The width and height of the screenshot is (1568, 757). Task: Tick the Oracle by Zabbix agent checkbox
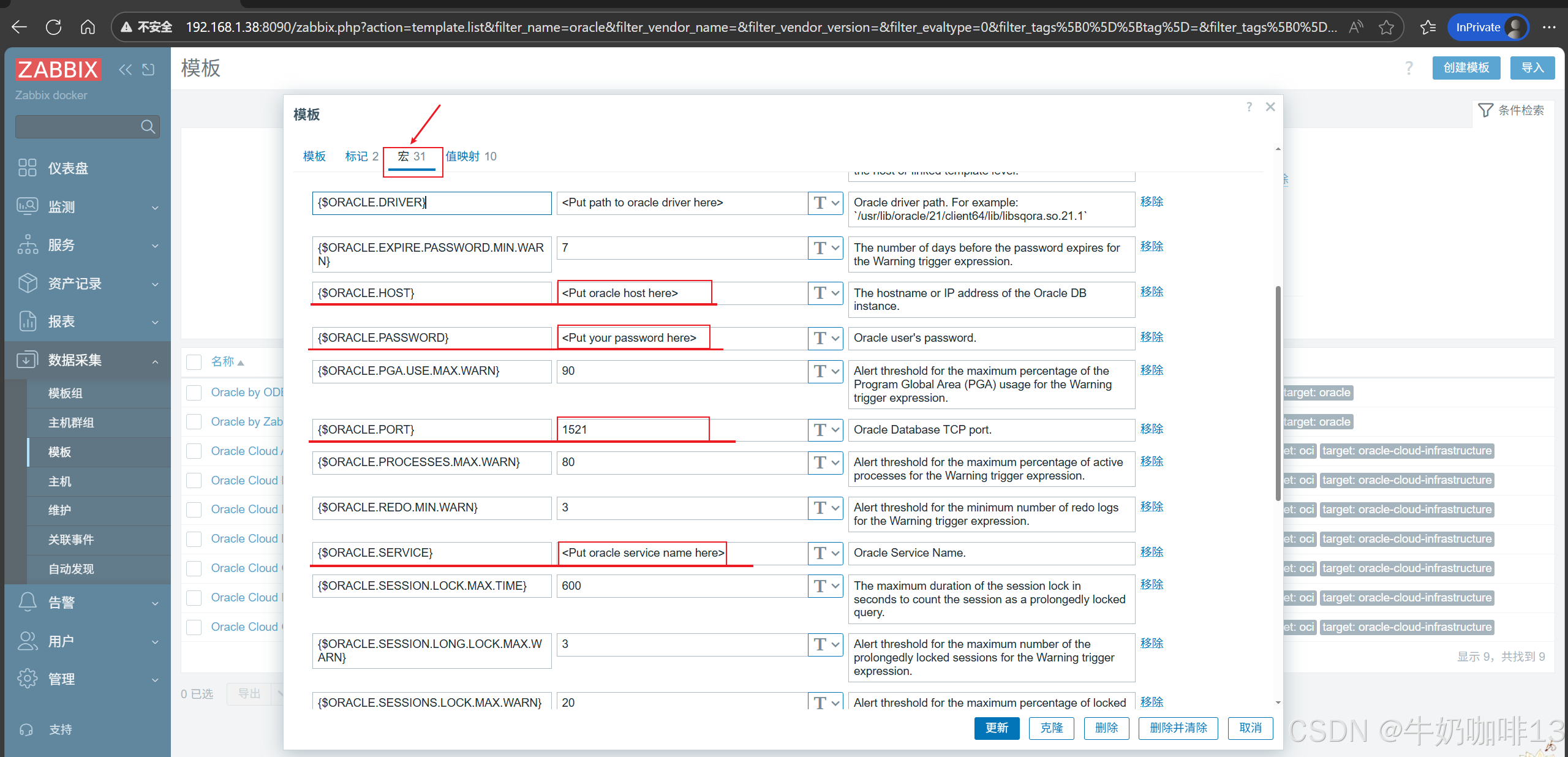click(x=194, y=422)
